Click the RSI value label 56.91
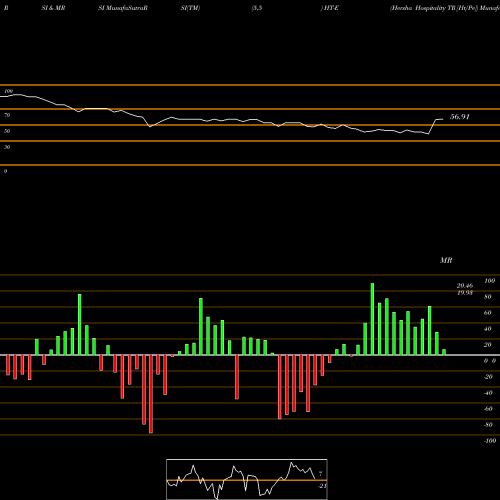This screenshot has height=500, width=500. point(460,117)
